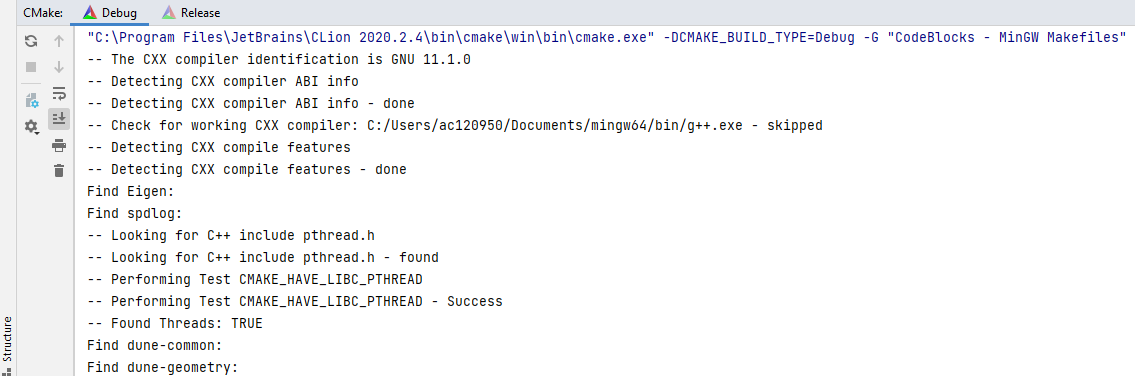Print the CMake output
The image size is (1135, 376).
coord(59,146)
